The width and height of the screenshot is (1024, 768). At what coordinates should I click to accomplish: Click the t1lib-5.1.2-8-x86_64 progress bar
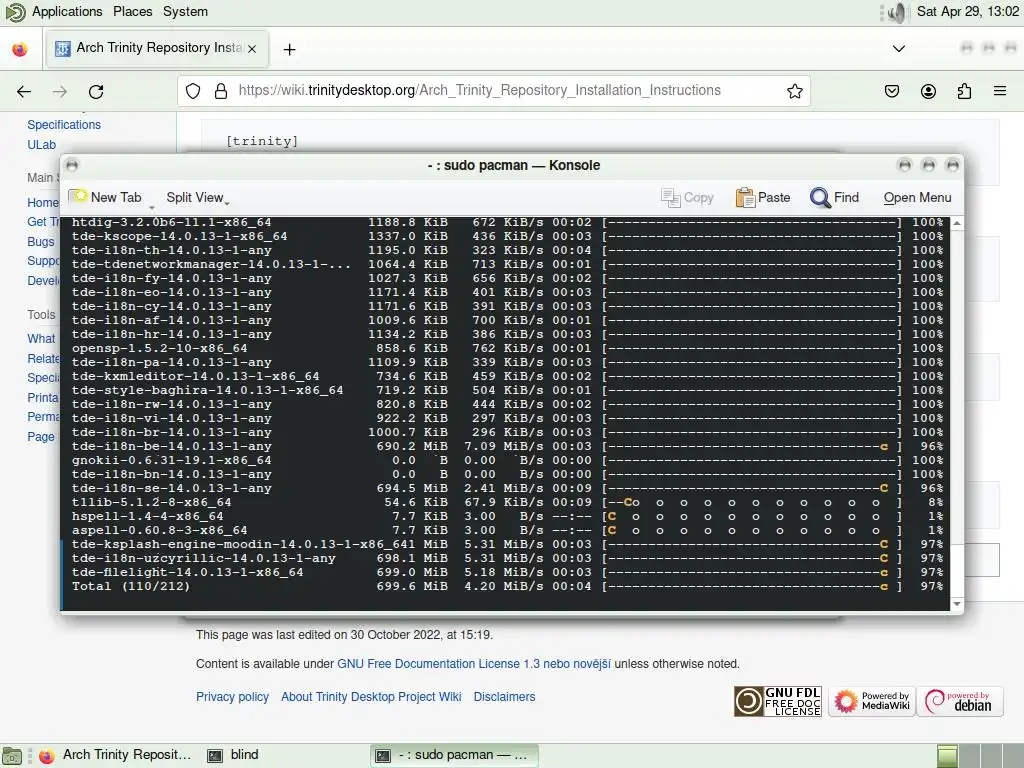pyautogui.click(x=752, y=503)
